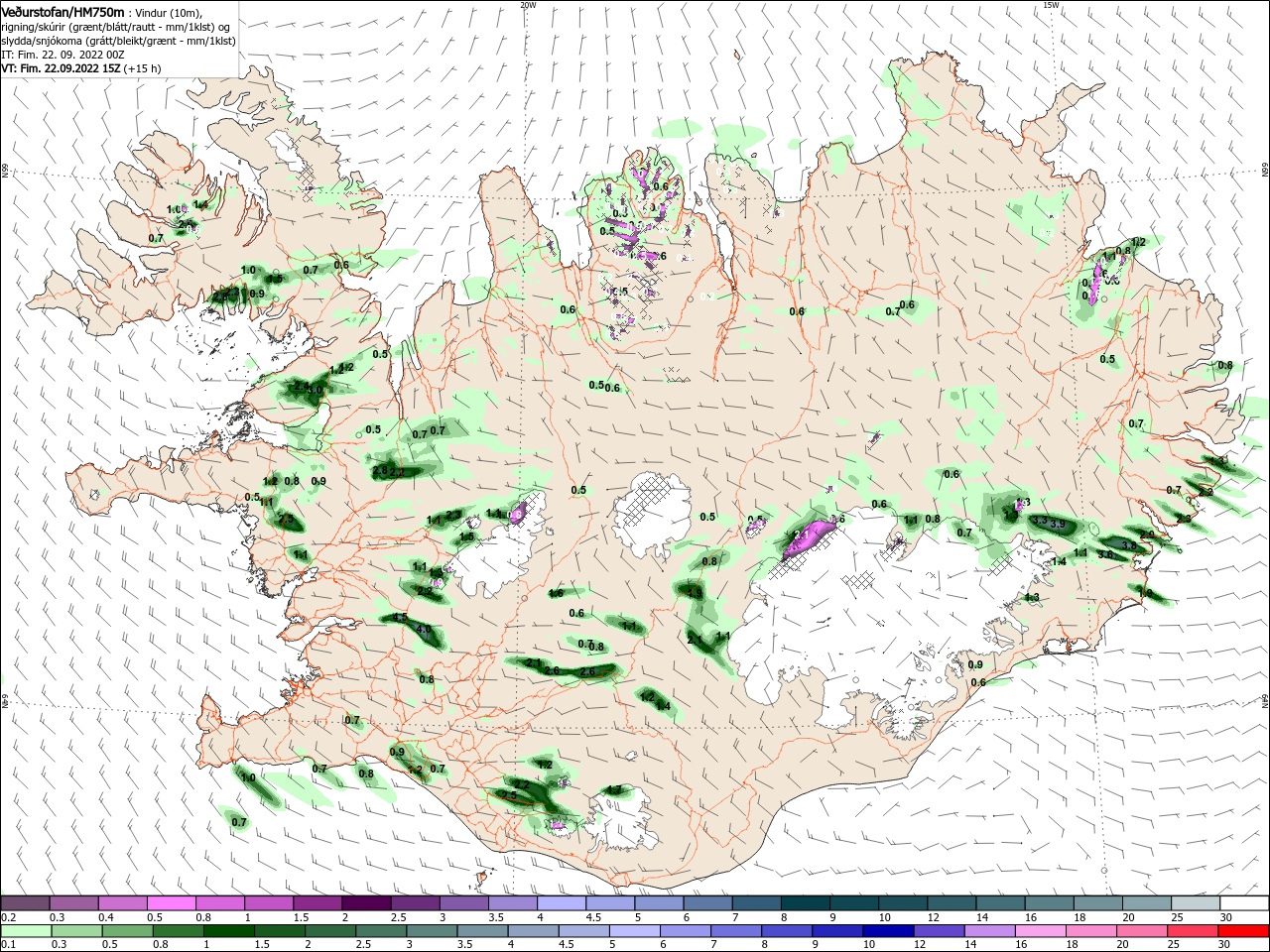Pick the blue 8 swatch on rain scale
This screenshot has height=952, width=1270.
[x=787, y=931]
